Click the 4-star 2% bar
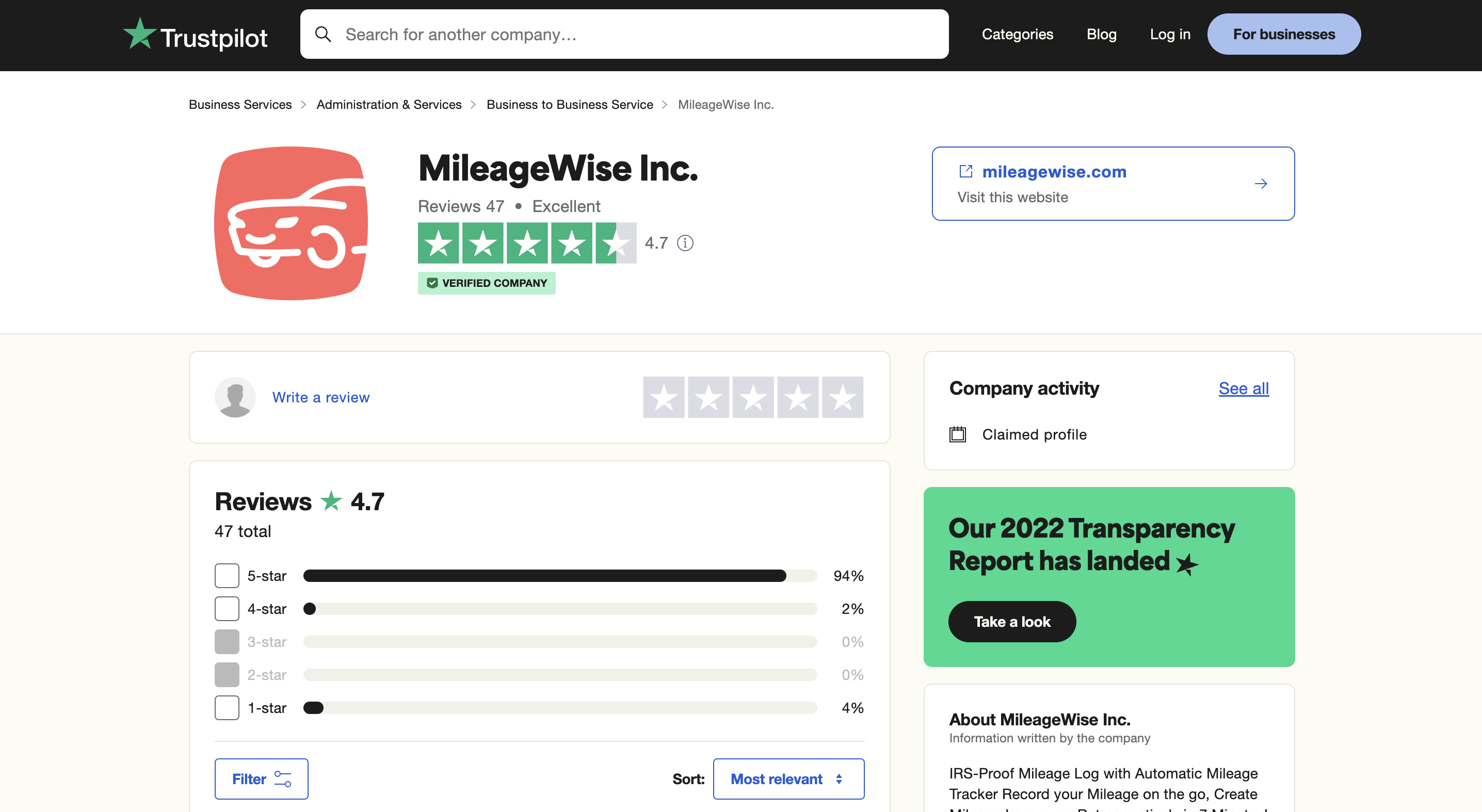The width and height of the screenshot is (1482, 812). (560, 608)
